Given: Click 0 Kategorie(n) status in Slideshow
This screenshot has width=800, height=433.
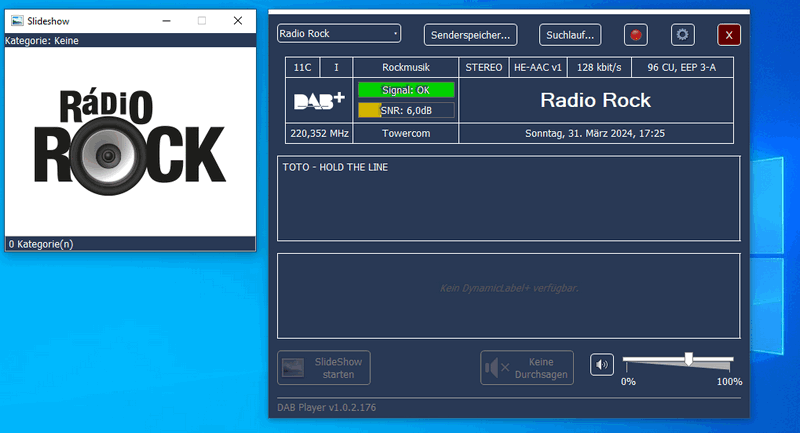Looking at the screenshot, I should click(x=41, y=244).
